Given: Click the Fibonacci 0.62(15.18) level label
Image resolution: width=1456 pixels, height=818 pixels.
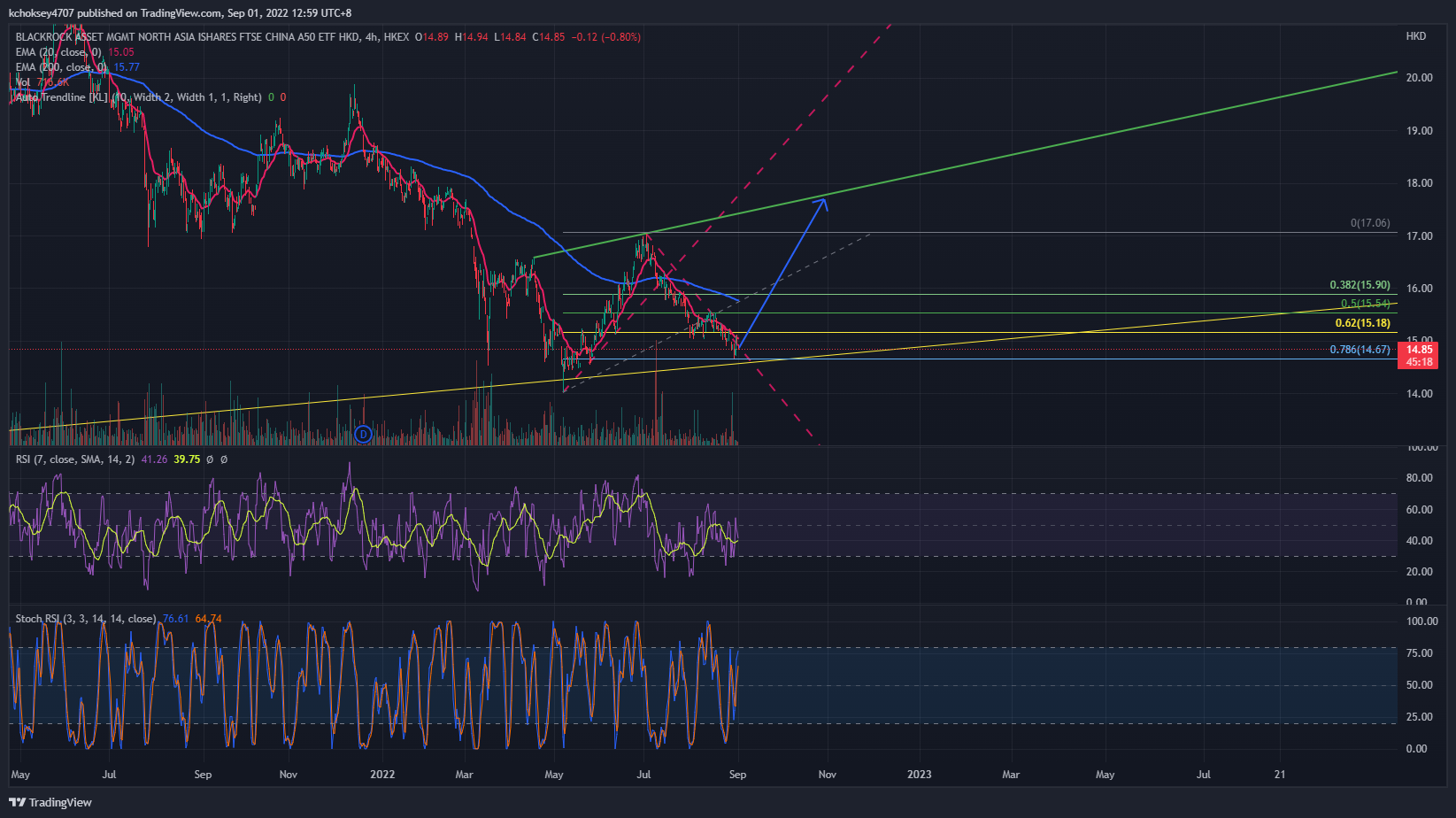Looking at the screenshot, I should (x=1363, y=323).
